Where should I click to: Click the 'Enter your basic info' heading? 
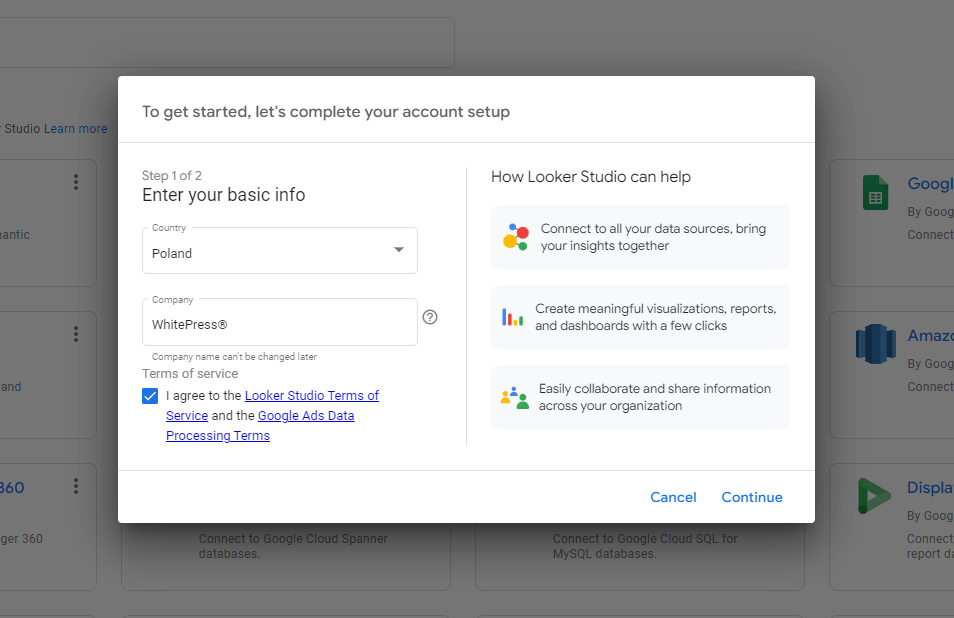[x=223, y=195]
